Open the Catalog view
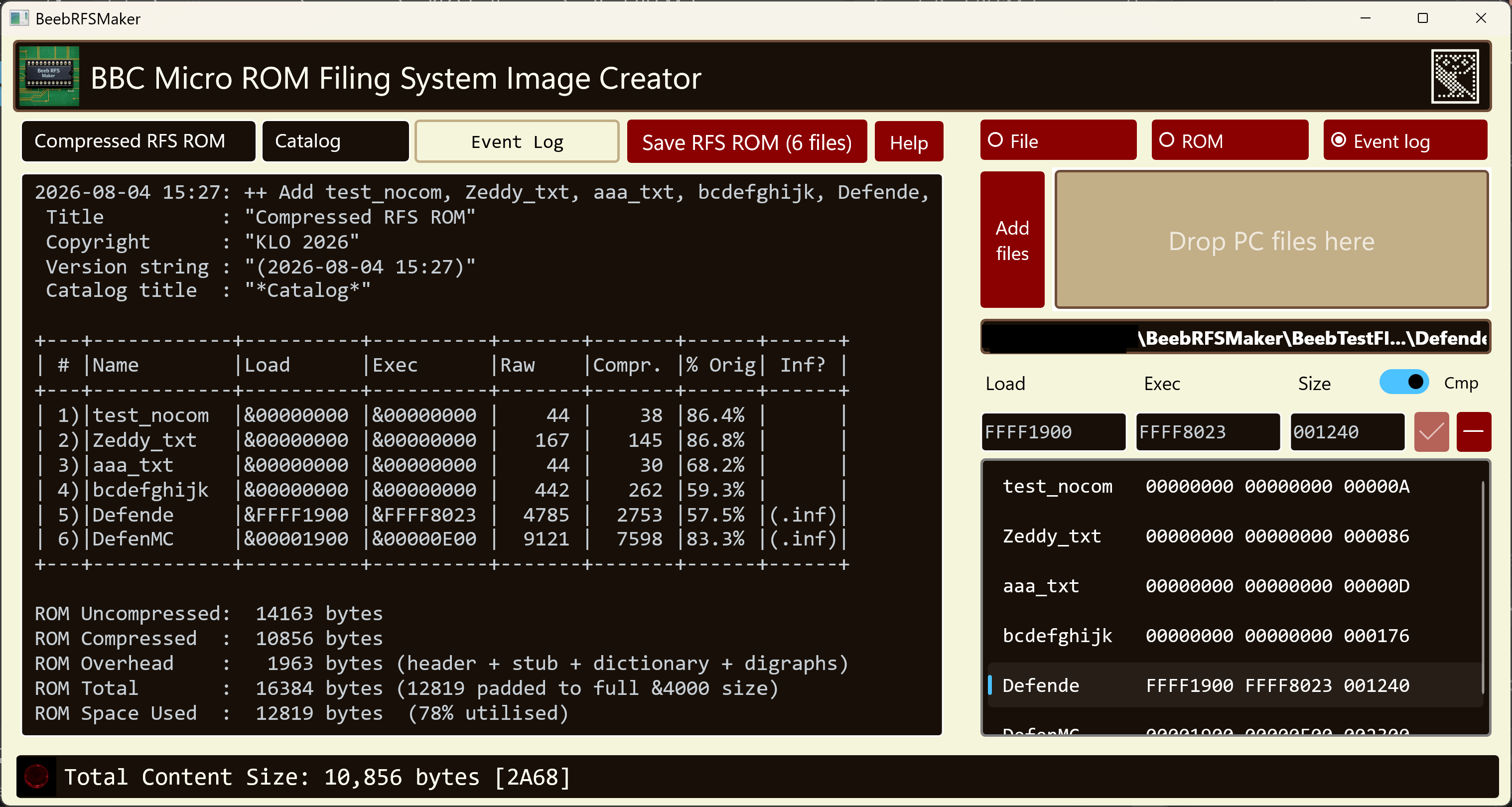1512x807 pixels. coord(335,141)
